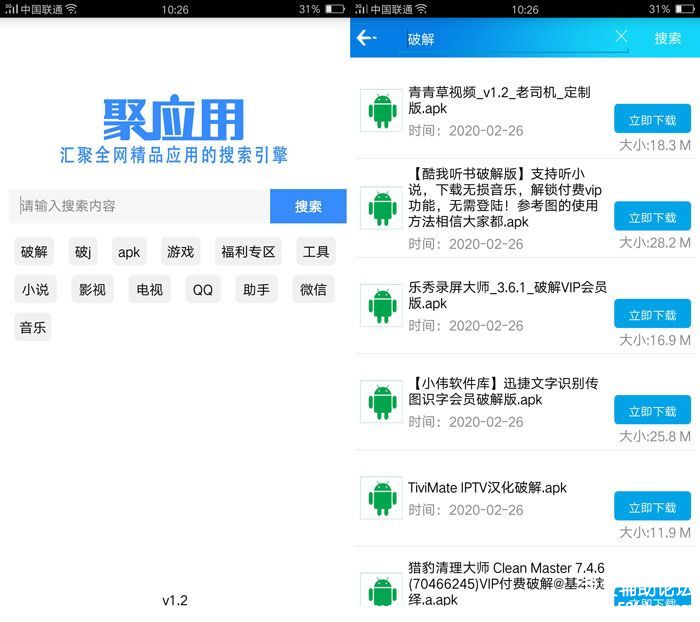Tap the 大小:18.3 M size label

point(654,145)
